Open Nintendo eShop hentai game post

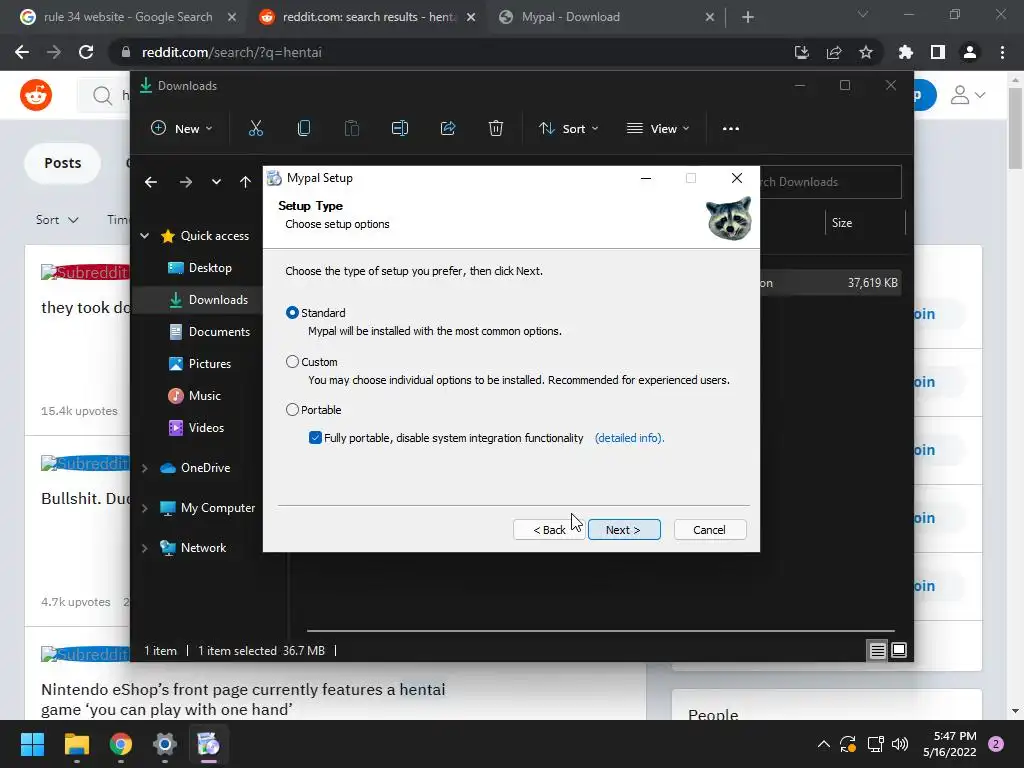[x=243, y=699]
